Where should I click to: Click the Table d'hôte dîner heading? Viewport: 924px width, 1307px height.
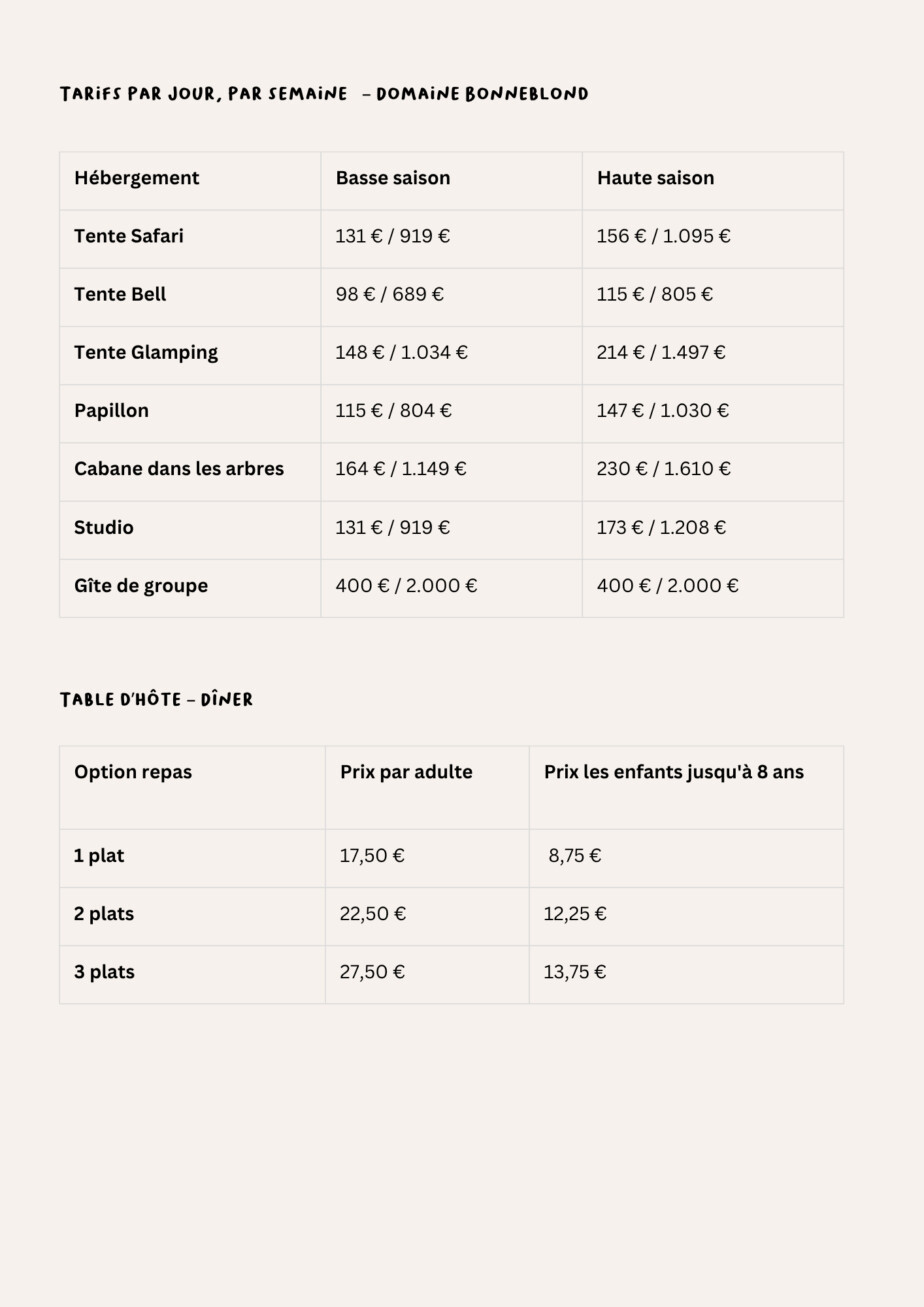pos(156,699)
